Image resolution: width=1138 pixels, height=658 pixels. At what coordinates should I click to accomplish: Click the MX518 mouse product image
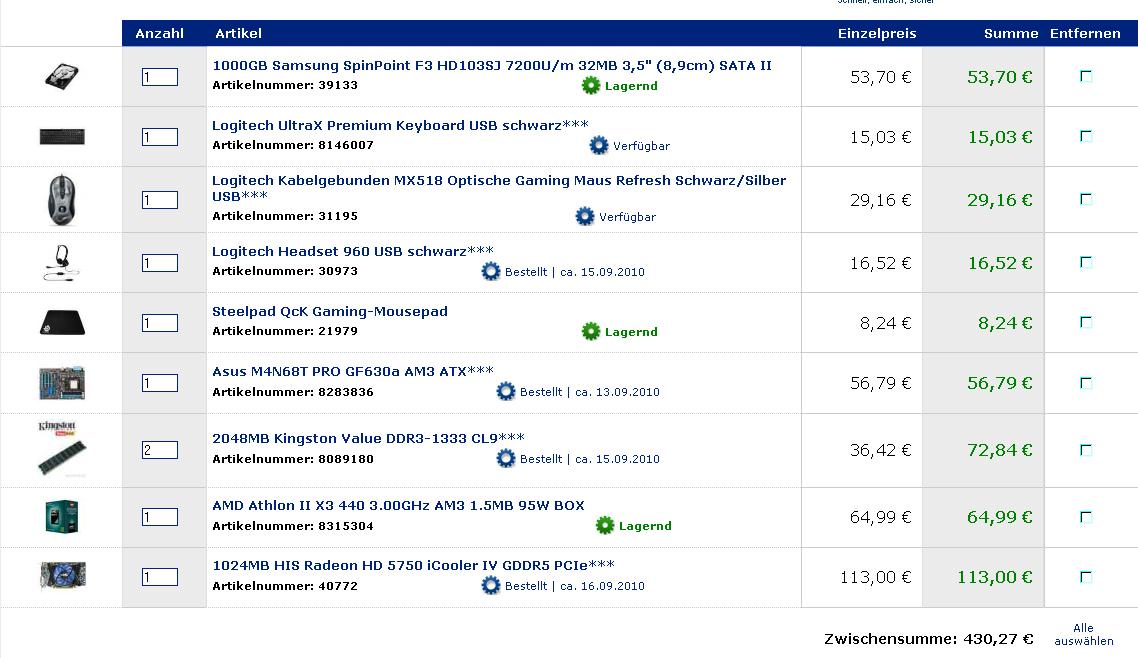click(x=62, y=199)
